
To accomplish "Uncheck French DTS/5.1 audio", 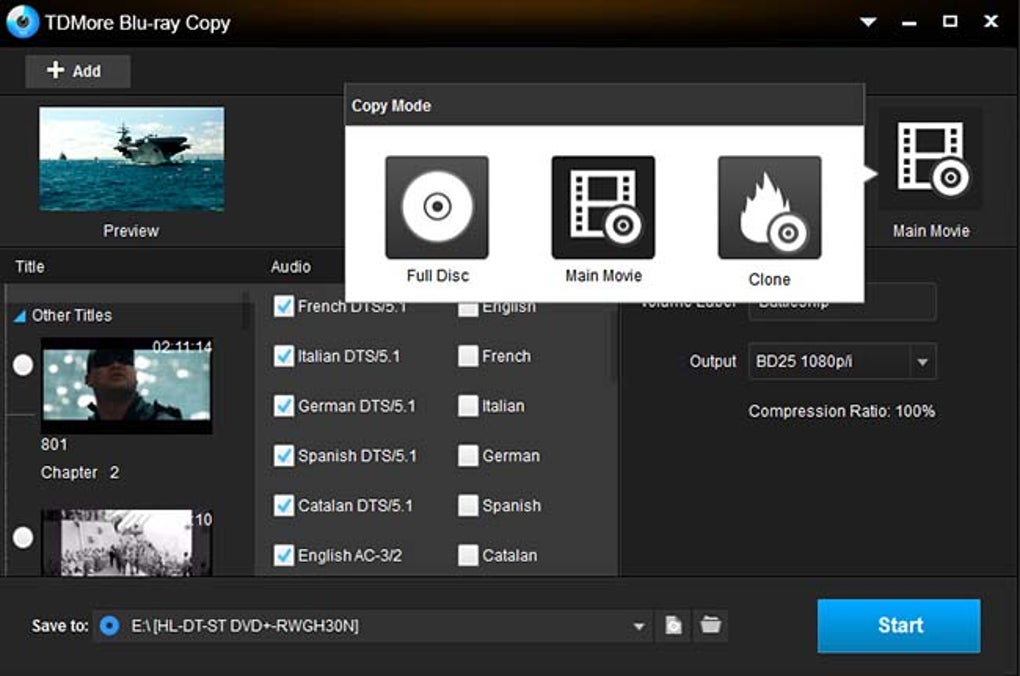I will click(x=284, y=306).
